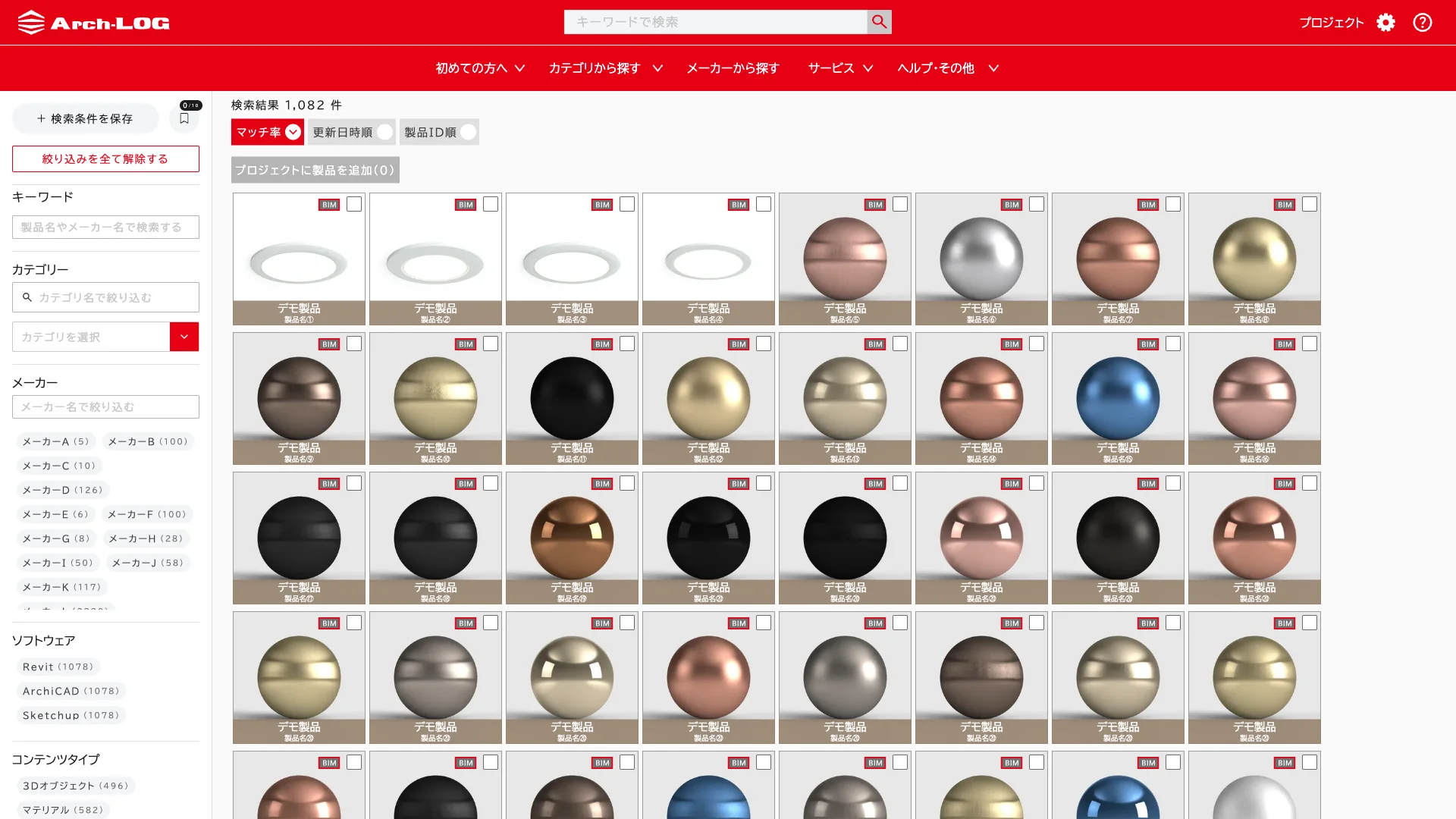The height and width of the screenshot is (819, 1456).
Task: Expand the サービス menu
Action: tap(840, 68)
